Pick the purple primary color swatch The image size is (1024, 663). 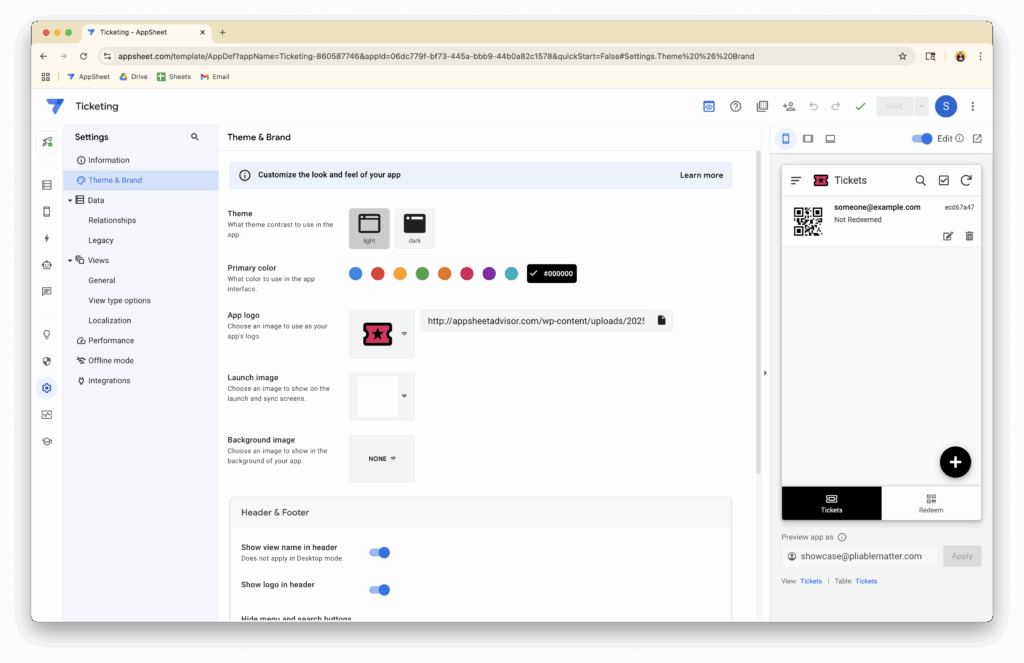tap(489, 274)
